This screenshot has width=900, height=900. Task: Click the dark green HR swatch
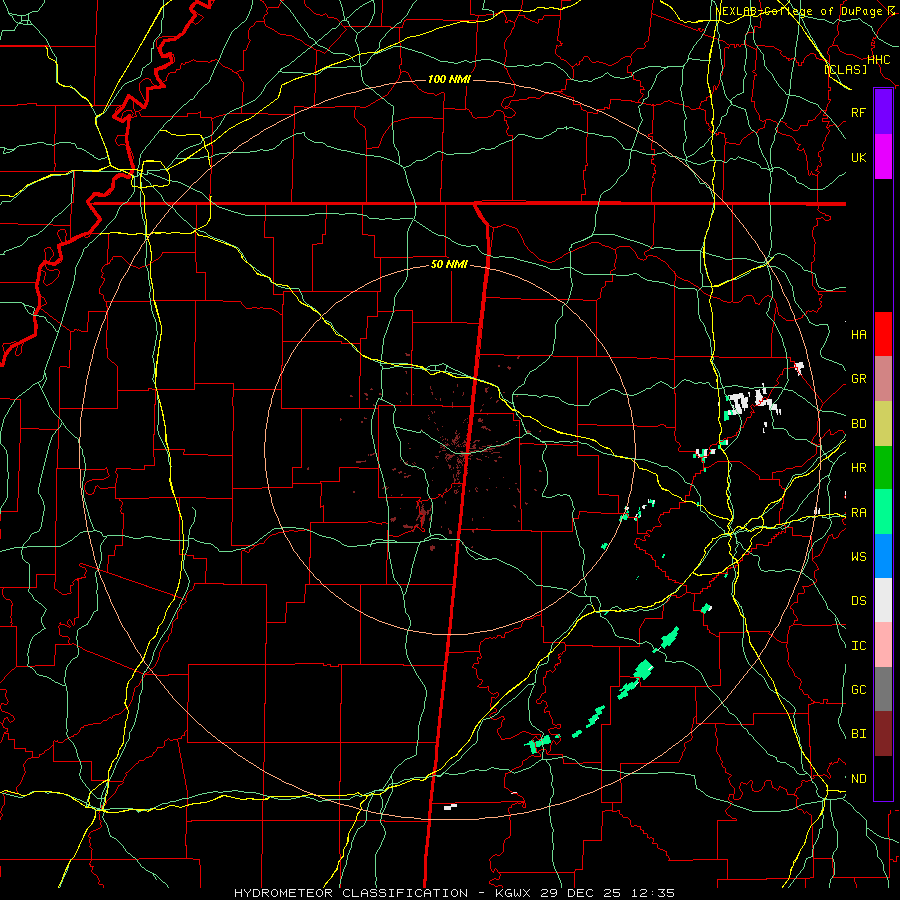pos(883,468)
